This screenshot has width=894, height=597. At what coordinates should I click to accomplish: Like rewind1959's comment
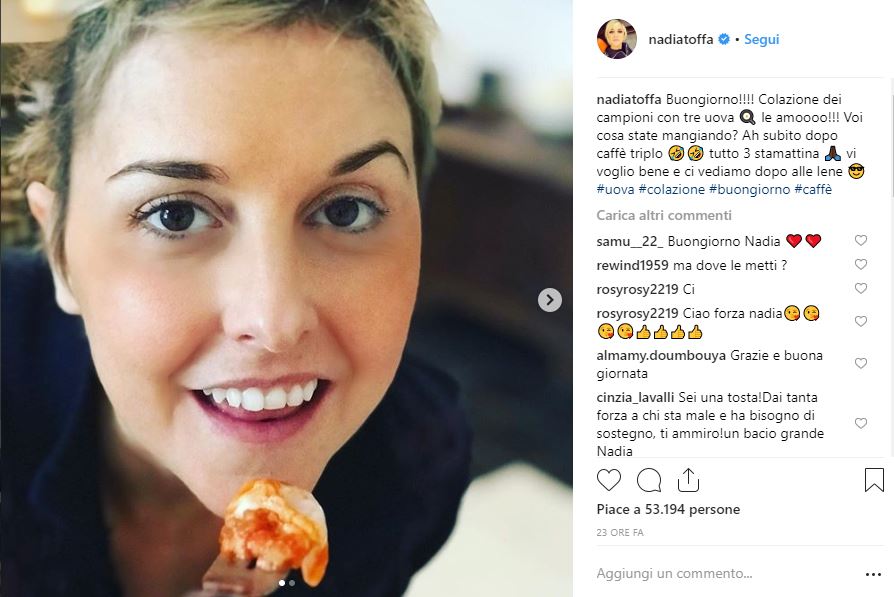[x=860, y=265]
